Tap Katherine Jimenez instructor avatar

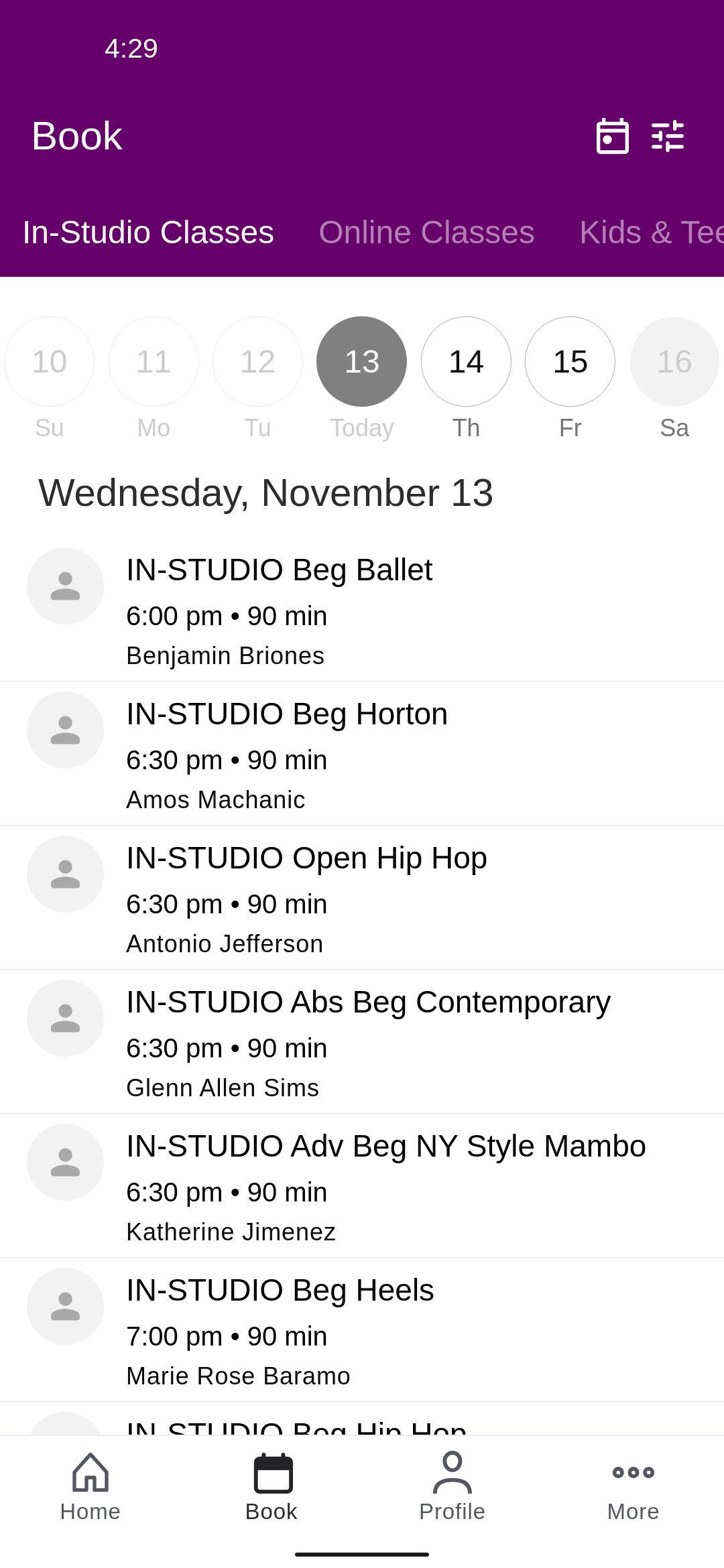65,1162
